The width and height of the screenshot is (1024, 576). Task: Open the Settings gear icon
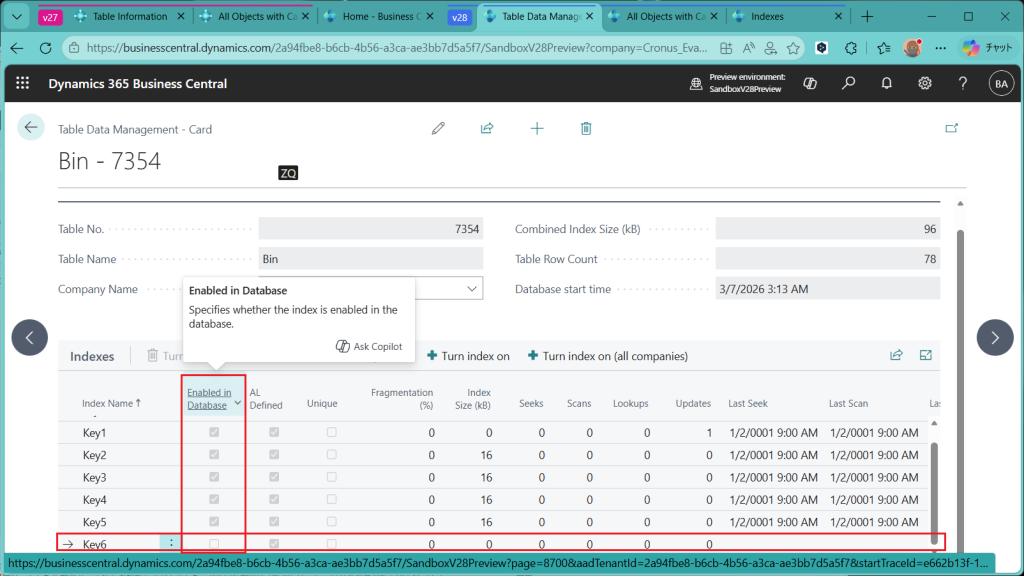point(925,84)
